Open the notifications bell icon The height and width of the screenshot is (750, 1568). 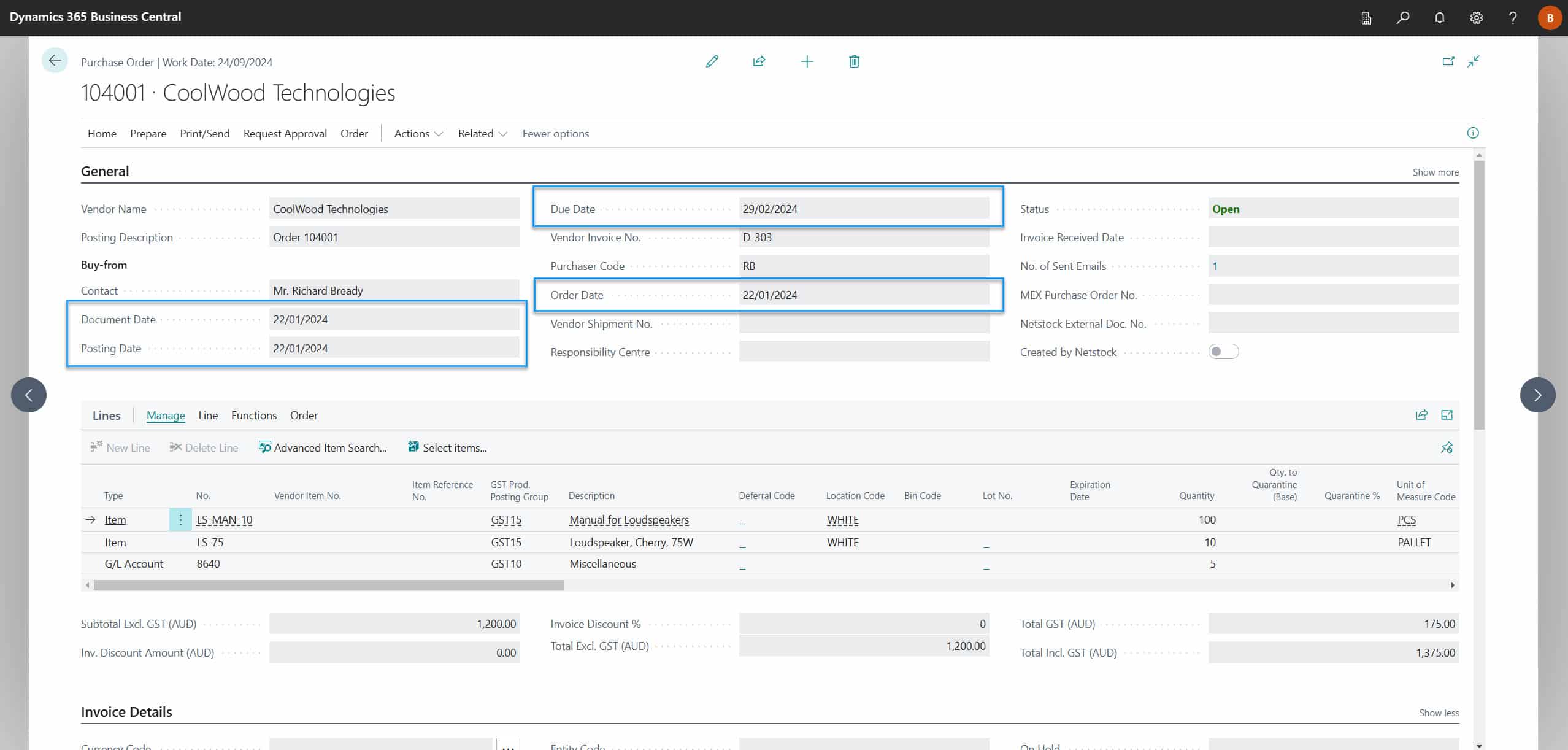[1439, 18]
